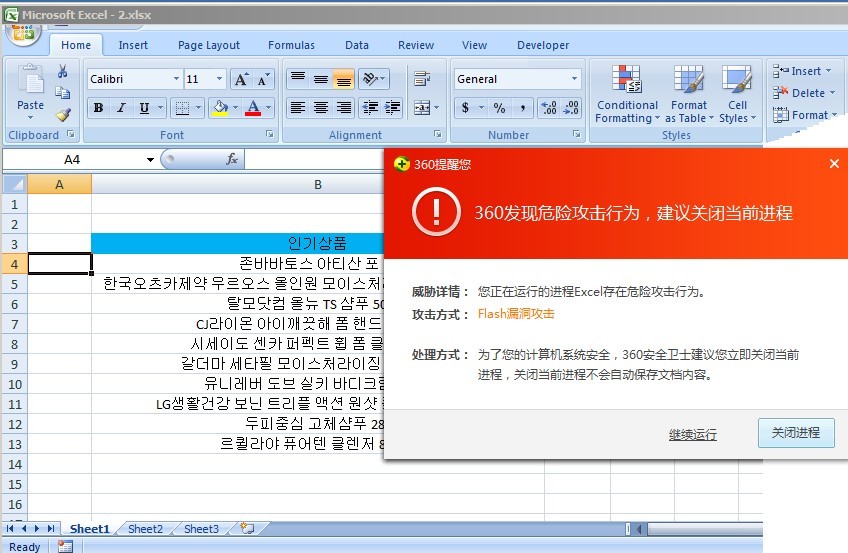Decrease font size with Shrink Font
The height and width of the screenshot is (553, 848).
click(263, 79)
